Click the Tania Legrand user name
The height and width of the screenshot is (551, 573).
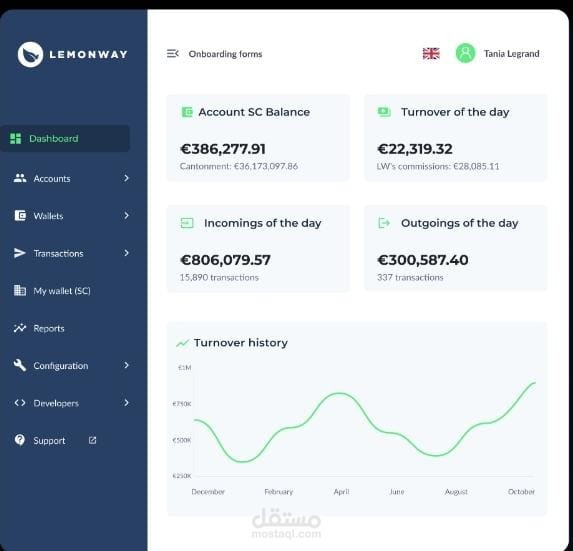coord(512,54)
